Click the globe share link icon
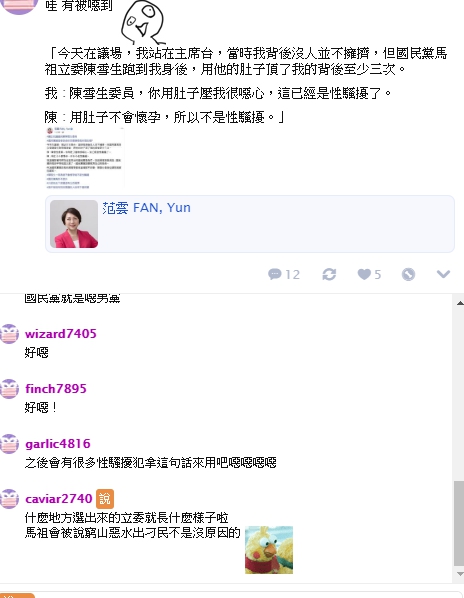The width and height of the screenshot is (464, 598). pyautogui.click(x=408, y=274)
